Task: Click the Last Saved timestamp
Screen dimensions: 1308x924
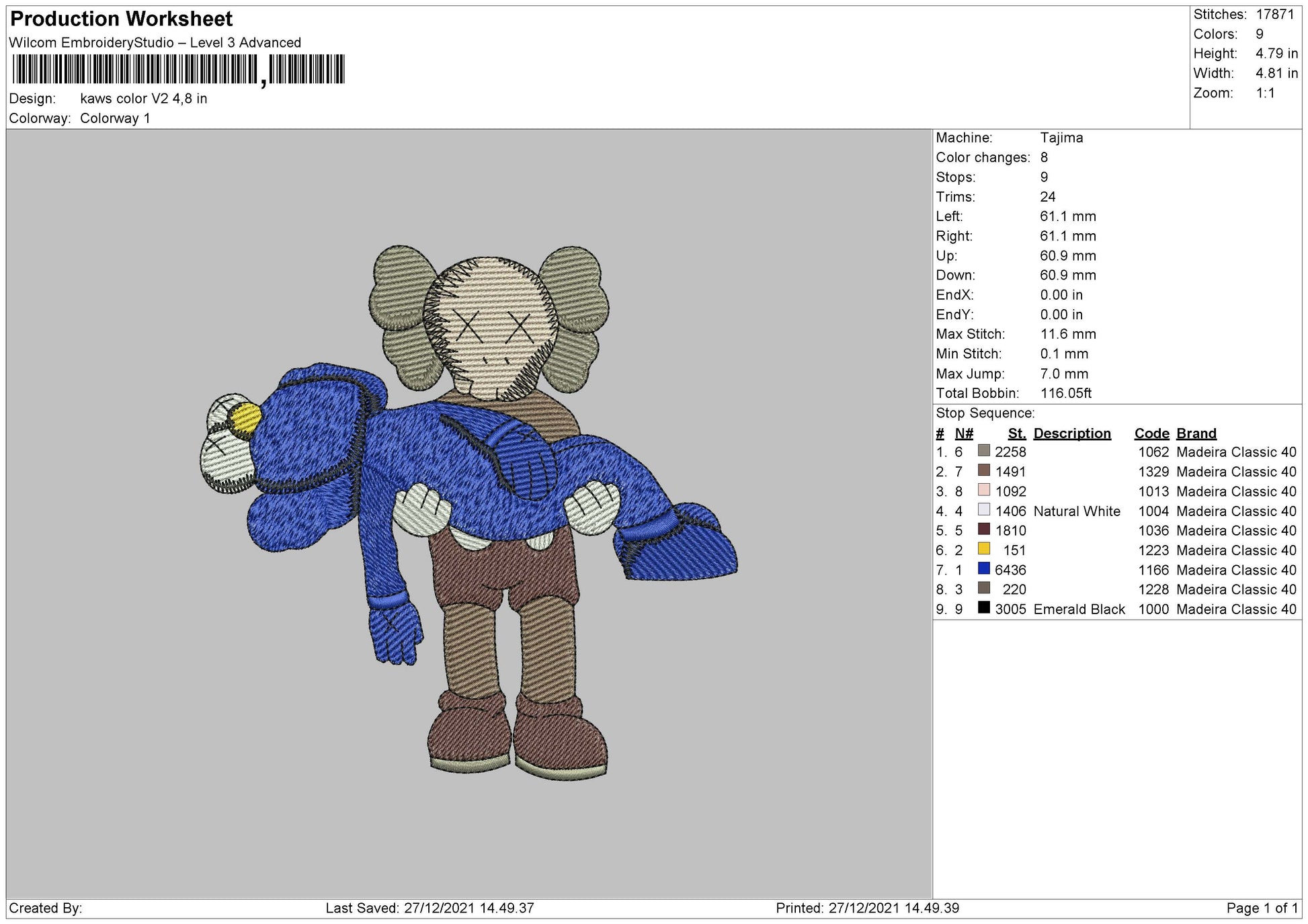Action: (427, 909)
